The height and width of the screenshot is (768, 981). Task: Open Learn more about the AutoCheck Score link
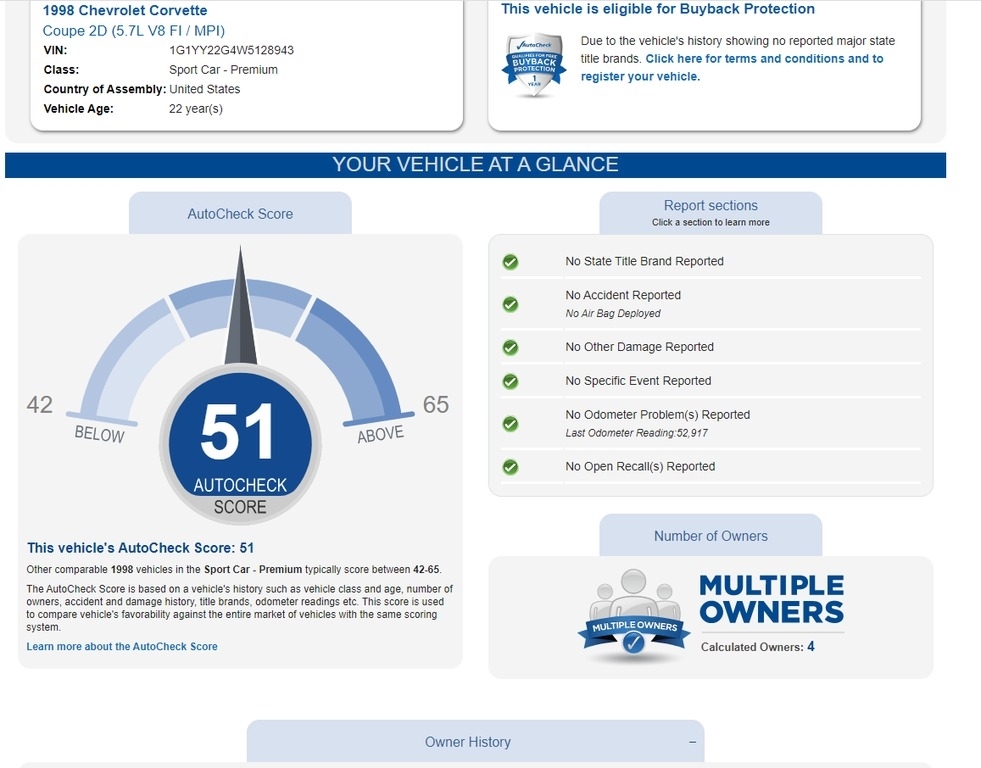tap(122, 647)
